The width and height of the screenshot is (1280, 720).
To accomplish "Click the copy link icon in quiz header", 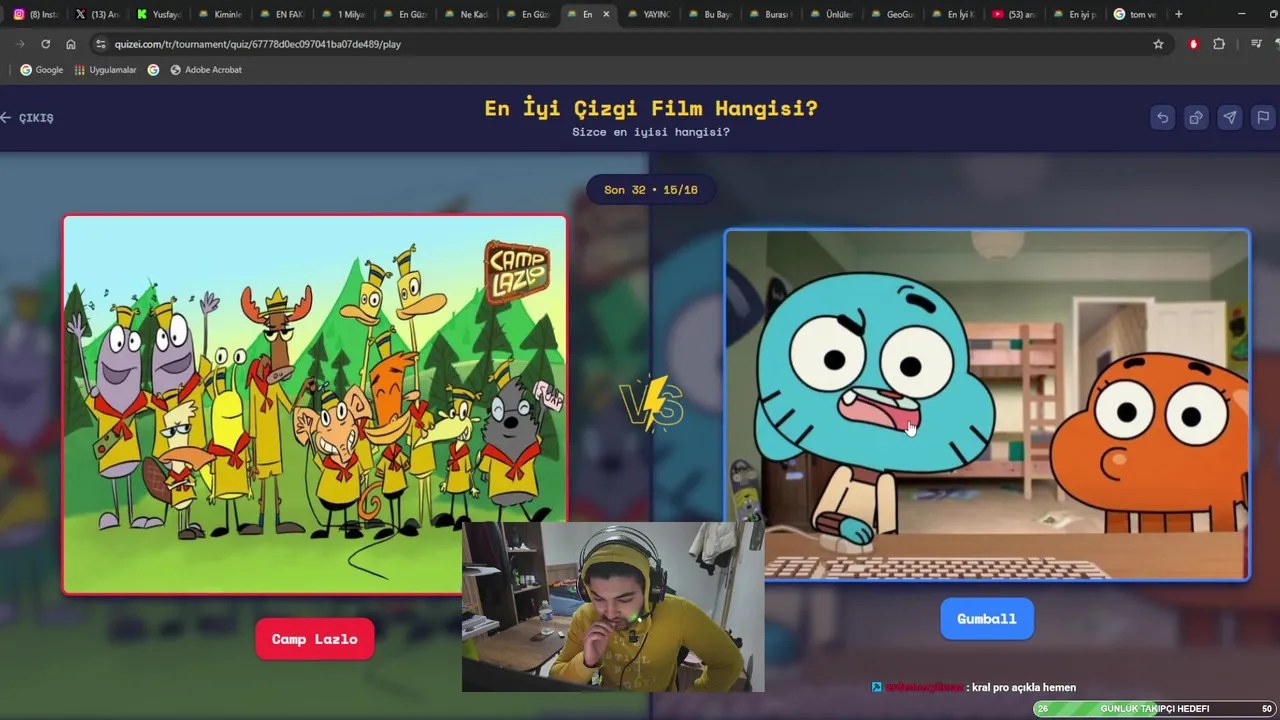I will [x=1196, y=118].
